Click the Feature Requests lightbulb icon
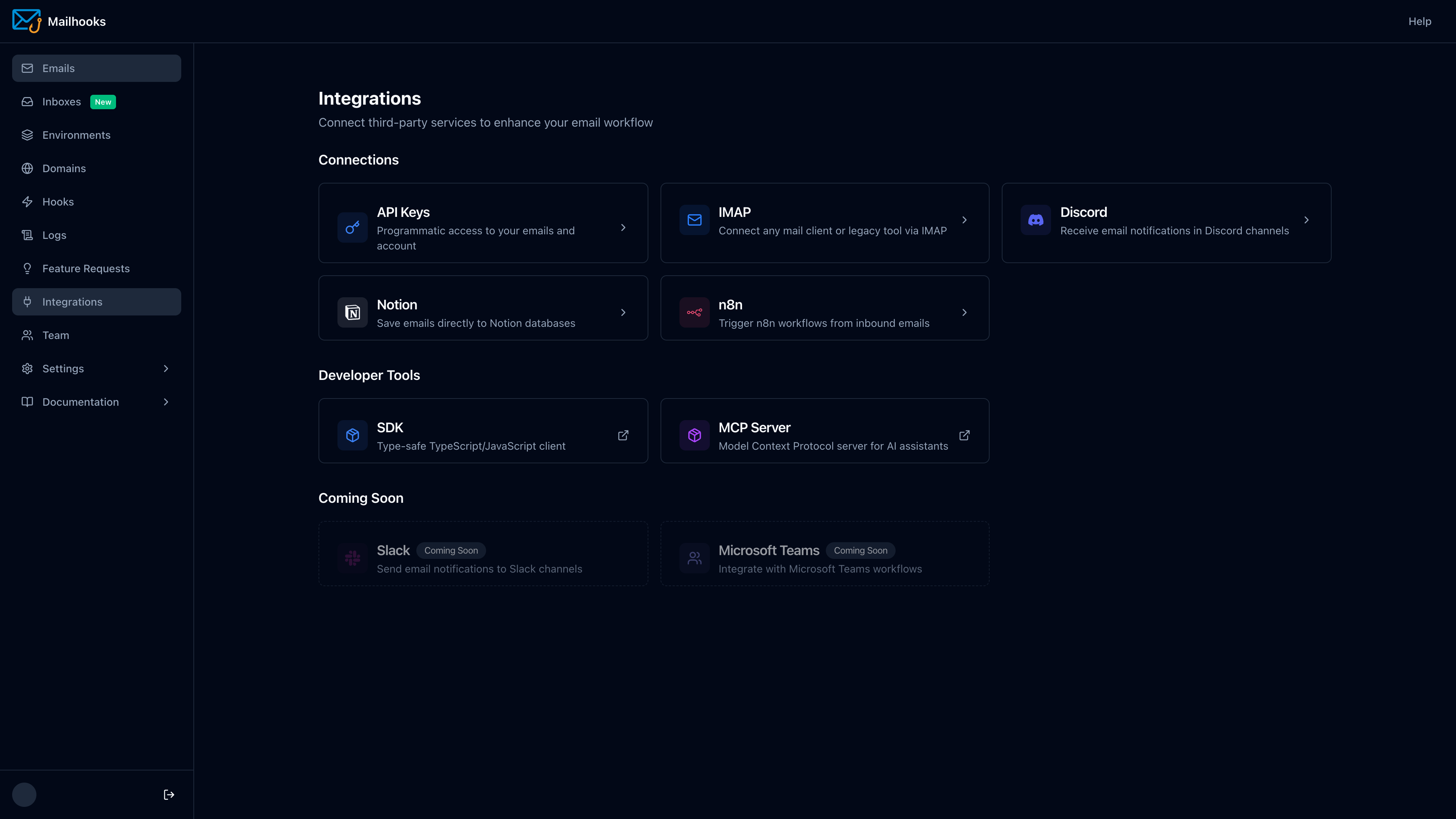 pos(27,268)
